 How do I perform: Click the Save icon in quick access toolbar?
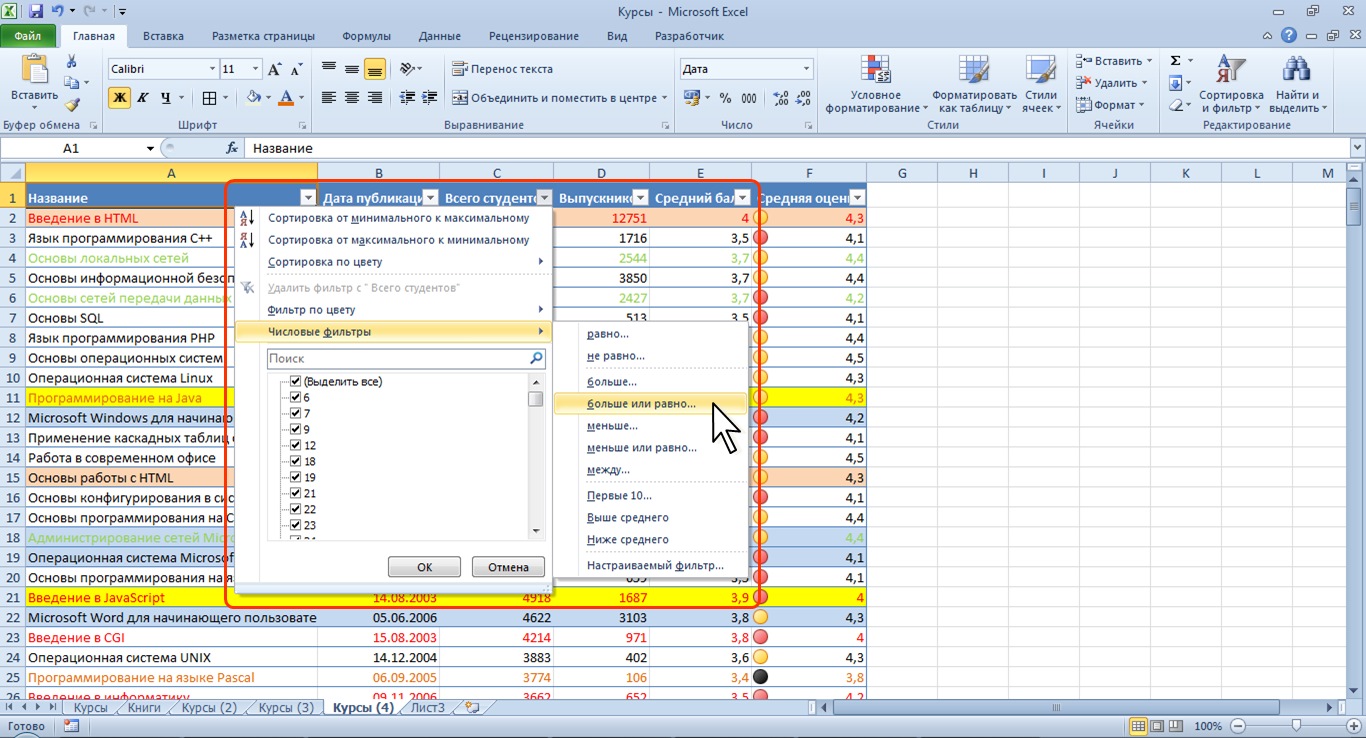coord(37,12)
